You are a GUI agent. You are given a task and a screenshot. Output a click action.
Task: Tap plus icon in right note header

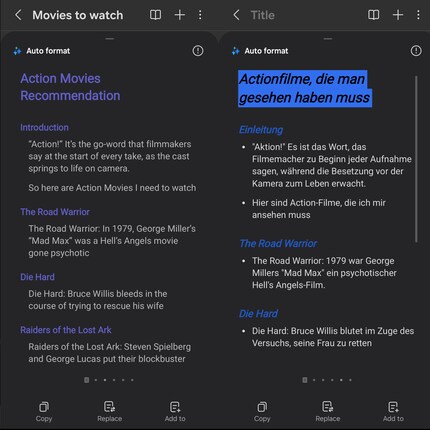398,15
